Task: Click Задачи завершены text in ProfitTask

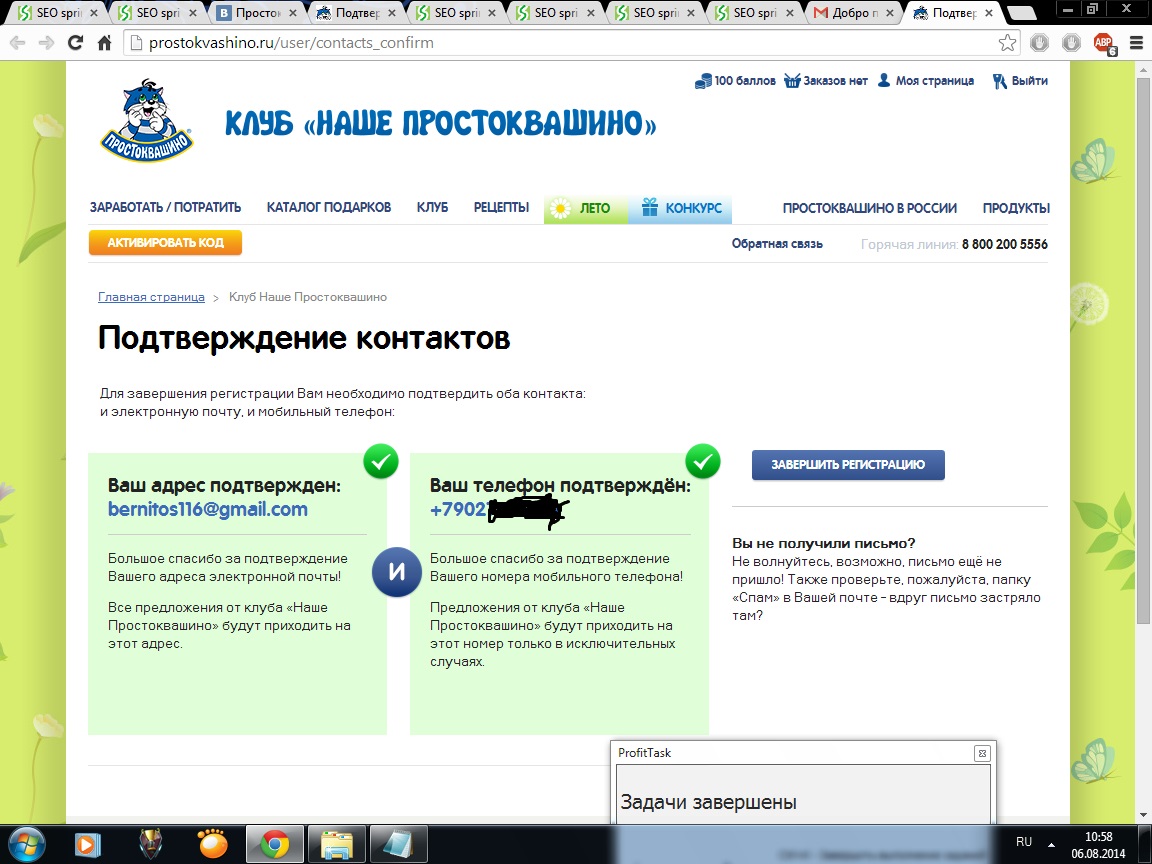Action: [x=708, y=802]
